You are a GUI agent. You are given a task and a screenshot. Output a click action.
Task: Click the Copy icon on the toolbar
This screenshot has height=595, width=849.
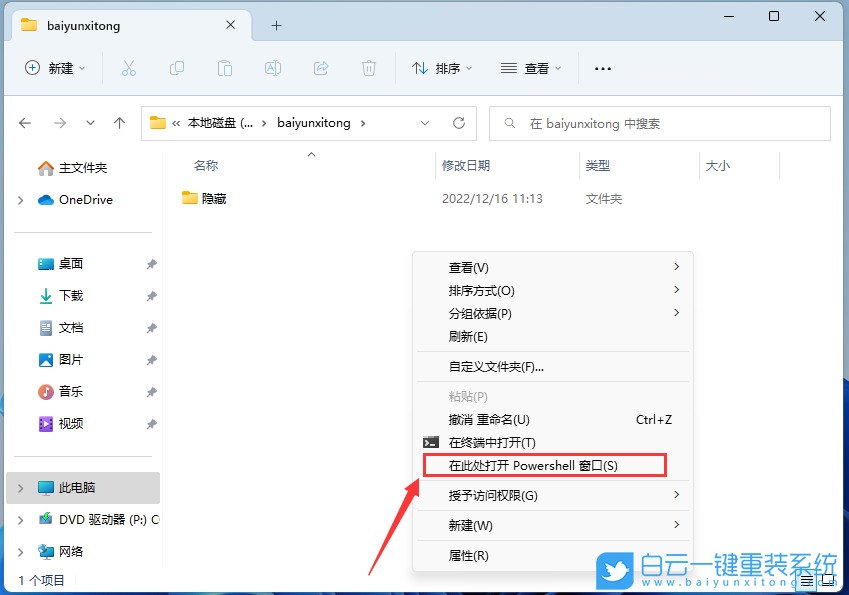176,68
